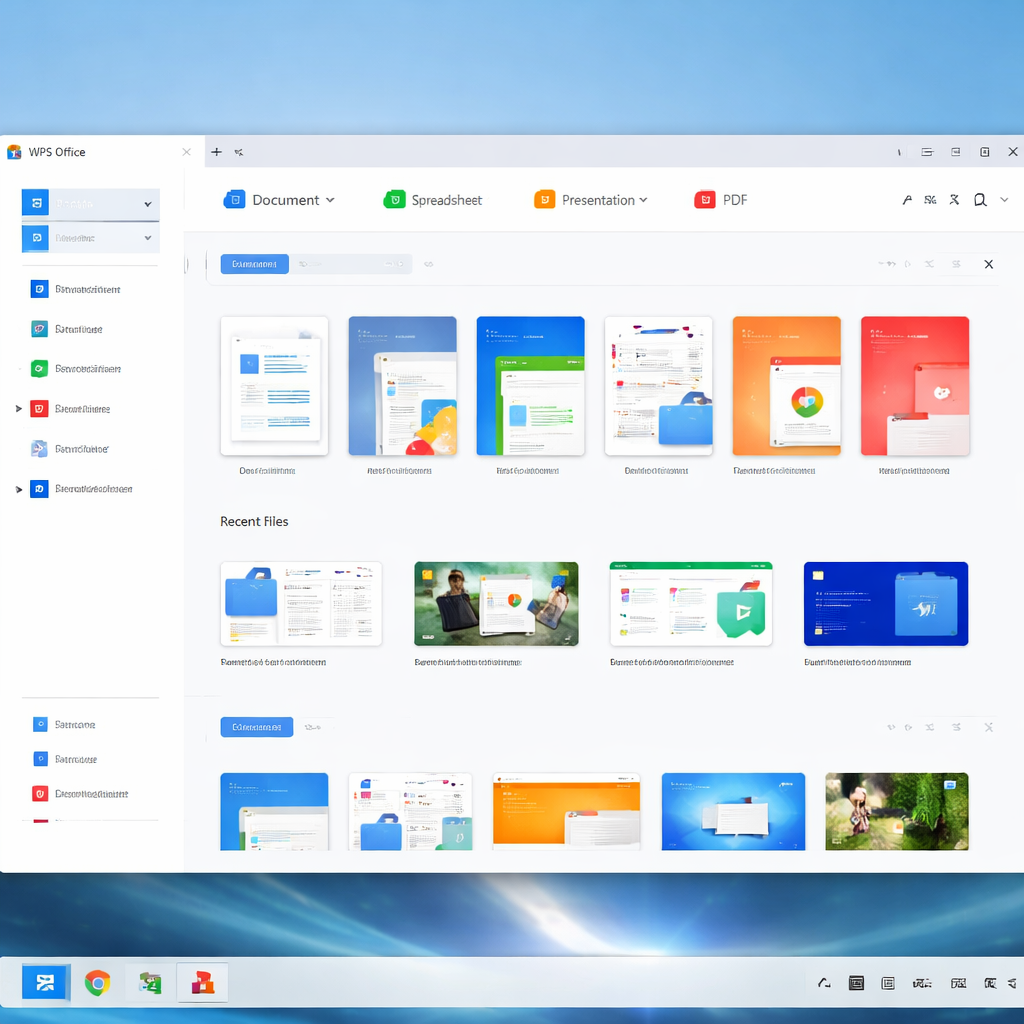Image resolution: width=1024 pixels, height=1024 pixels.
Task: Select the orange Presentation app icon
Action: (545, 199)
